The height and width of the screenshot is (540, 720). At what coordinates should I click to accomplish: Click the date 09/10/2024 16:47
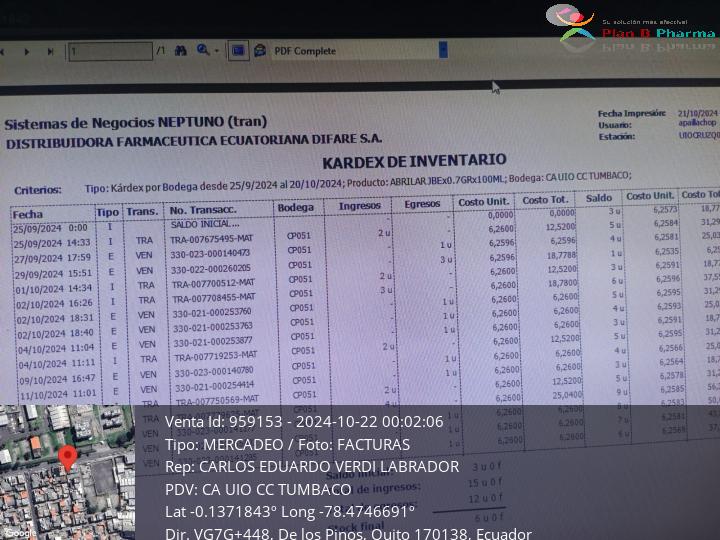[56, 379]
